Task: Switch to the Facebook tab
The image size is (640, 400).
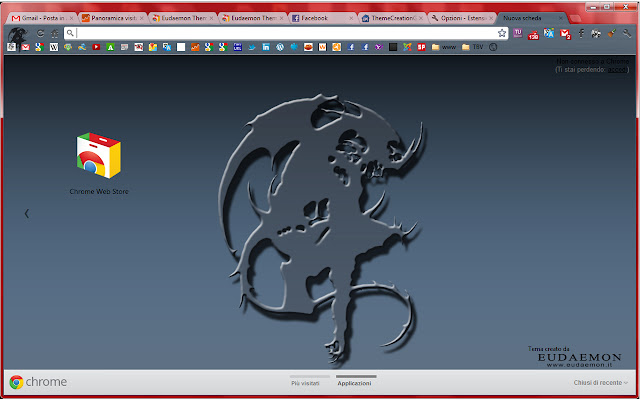Action: coord(322,18)
